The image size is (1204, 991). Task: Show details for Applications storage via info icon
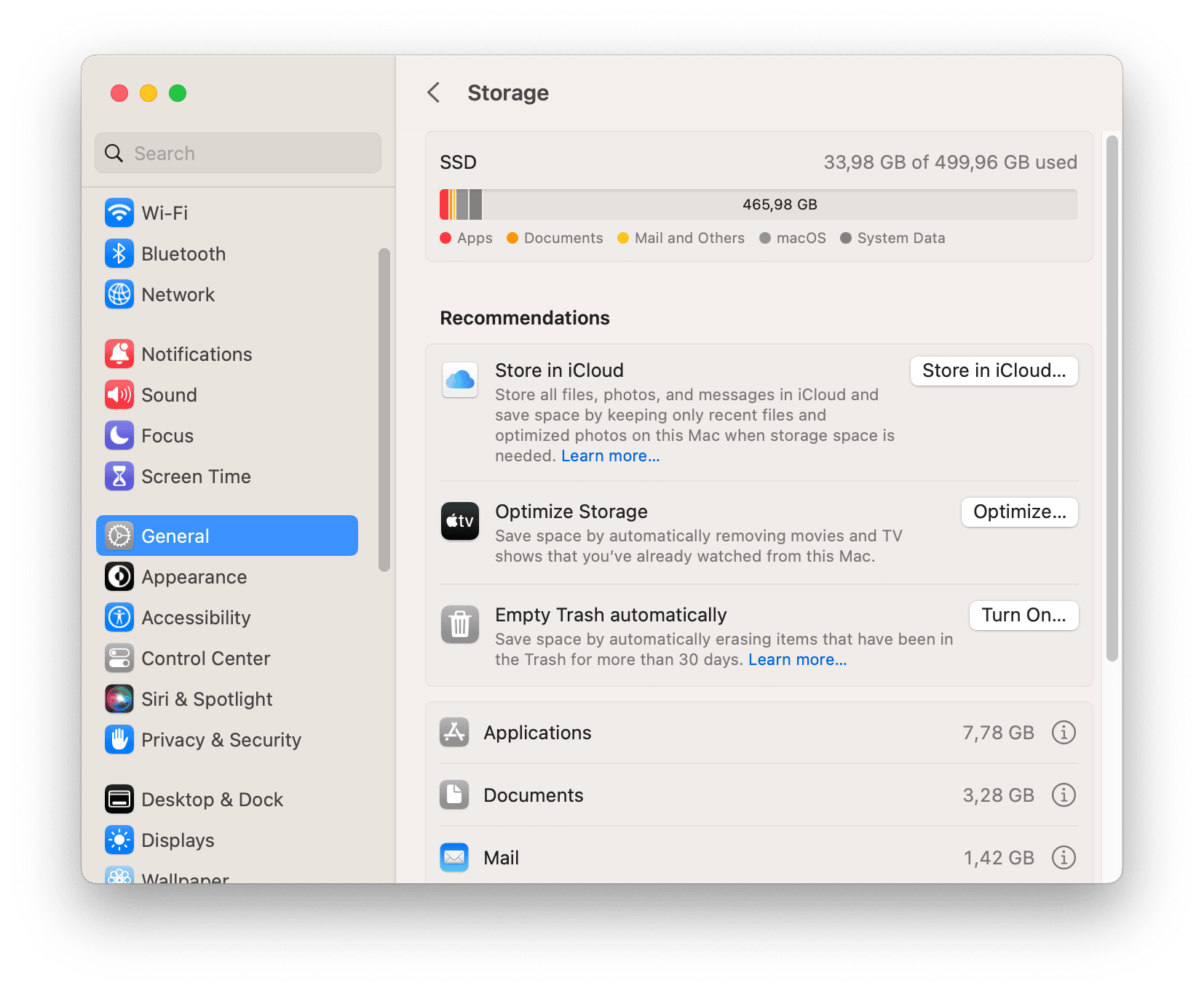coord(1064,733)
